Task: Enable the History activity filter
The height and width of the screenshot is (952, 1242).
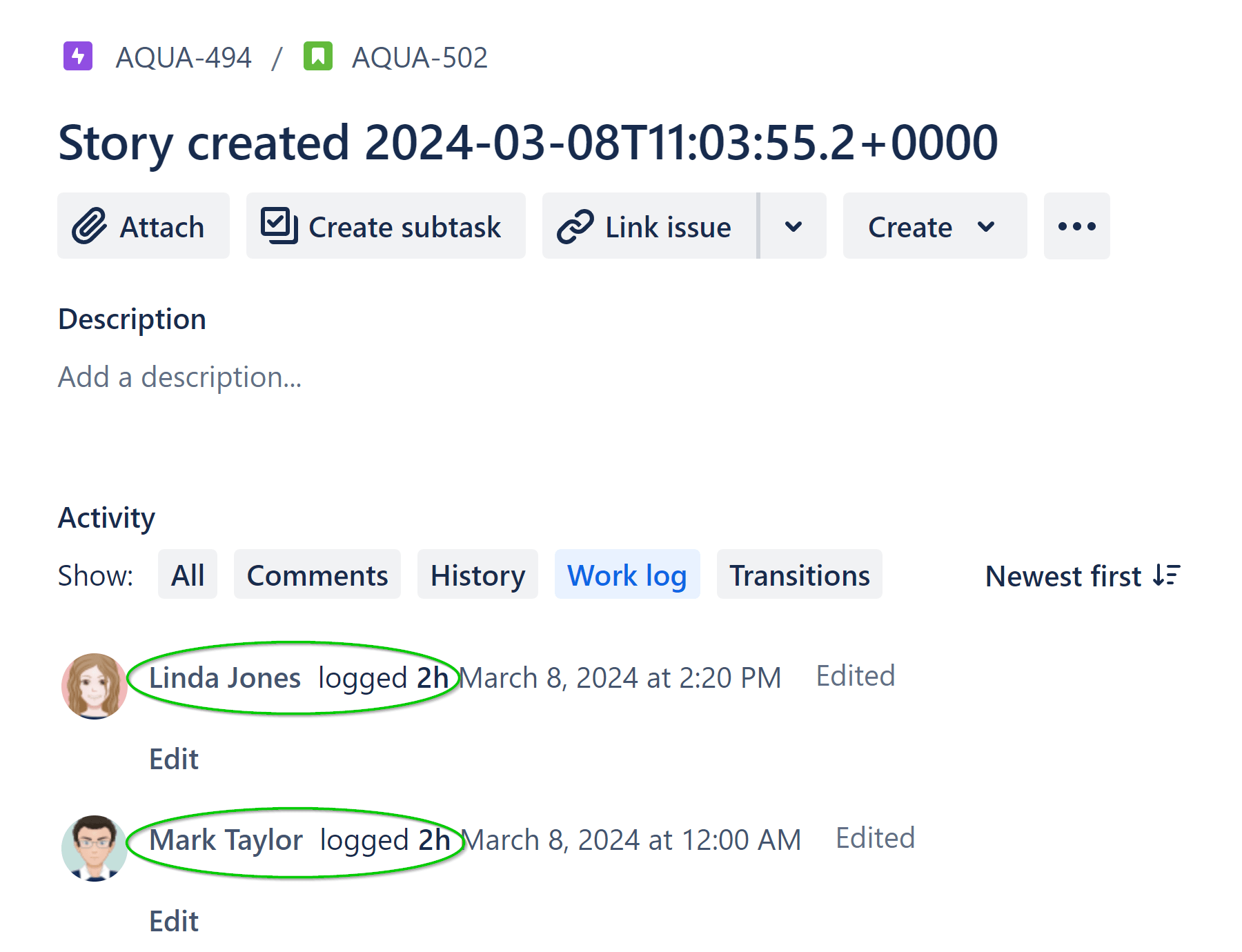Action: pyautogui.click(x=477, y=575)
